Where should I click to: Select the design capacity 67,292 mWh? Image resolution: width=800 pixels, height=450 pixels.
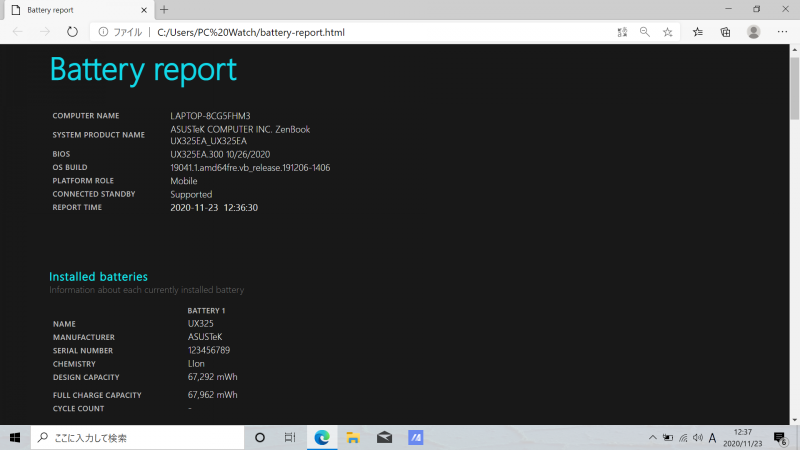(212, 377)
